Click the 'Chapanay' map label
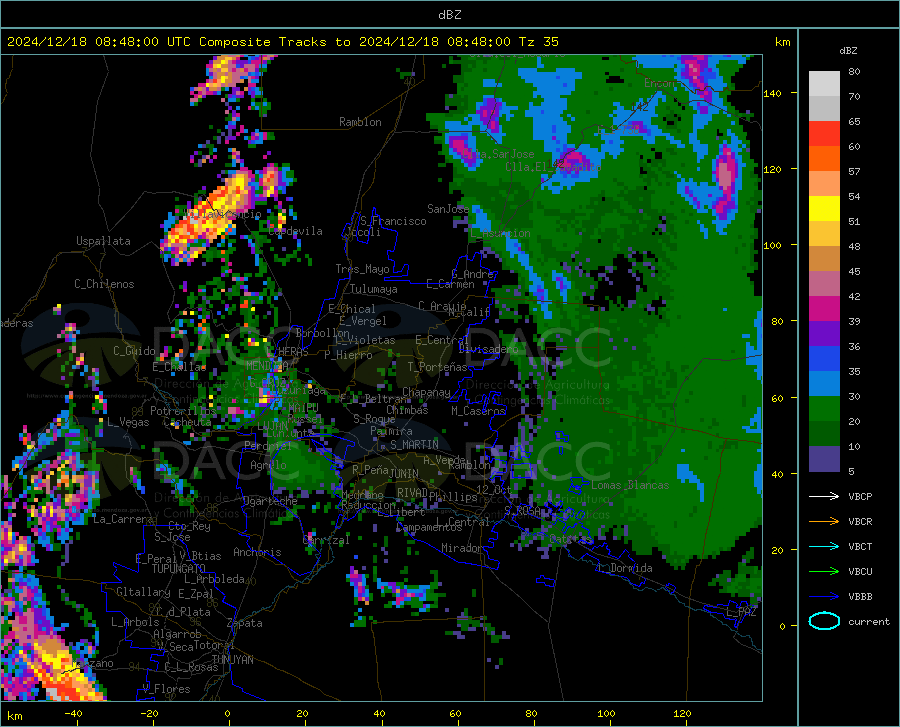 pyautogui.click(x=426, y=392)
